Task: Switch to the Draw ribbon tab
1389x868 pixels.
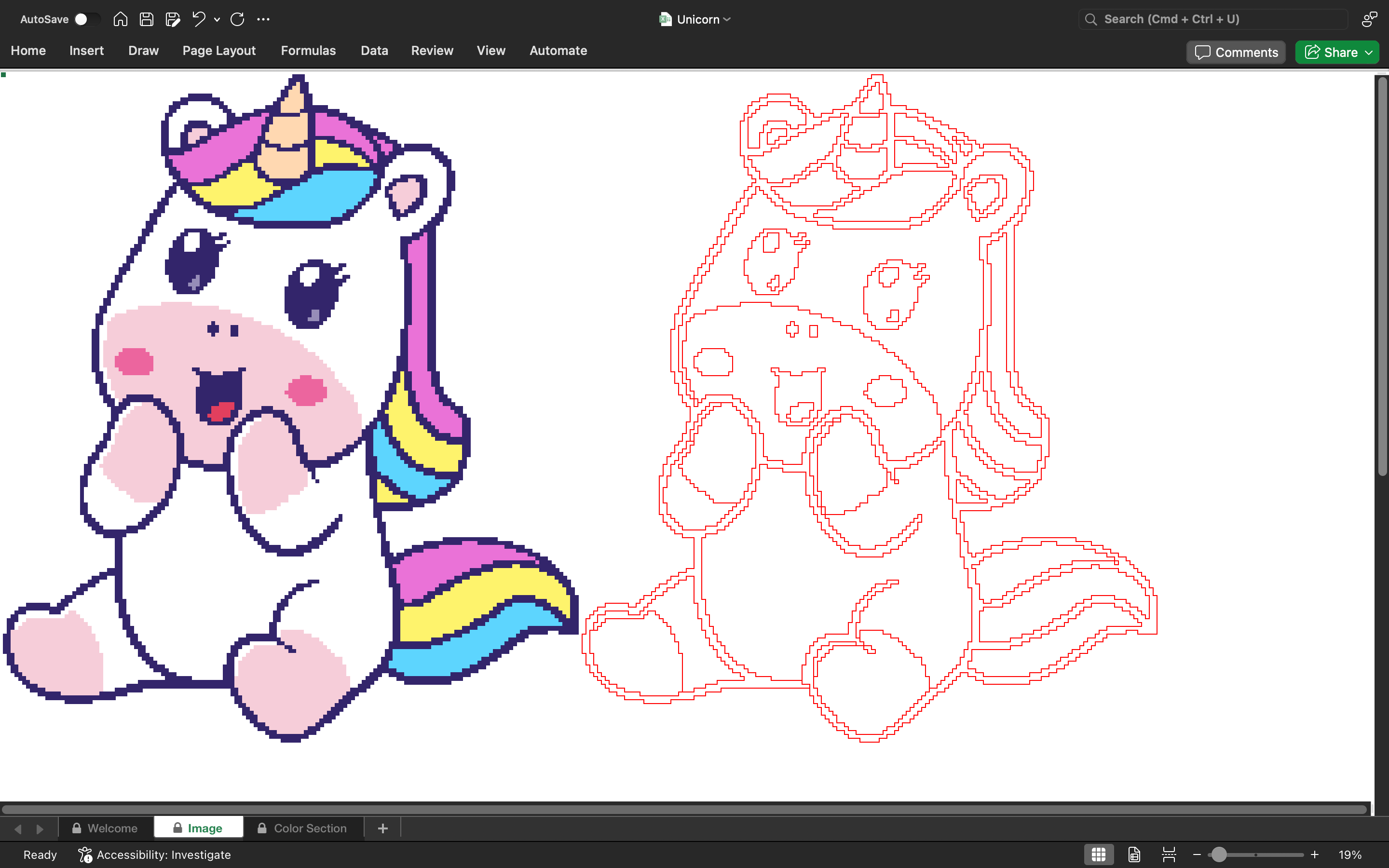Action: coord(144,51)
